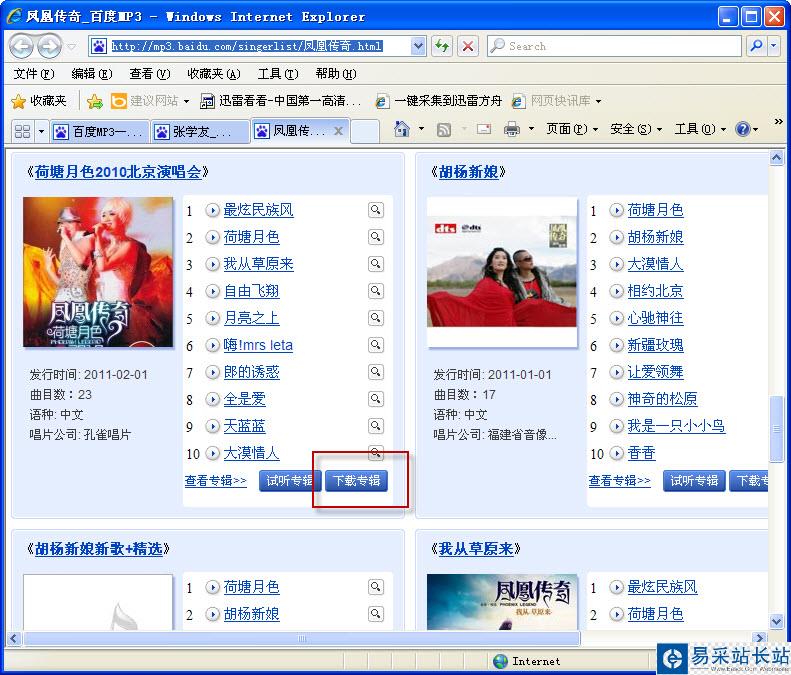Click 试听专辑 for 荷塘月色2010北京演唱会
791x675 pixels.
[290, 481]
